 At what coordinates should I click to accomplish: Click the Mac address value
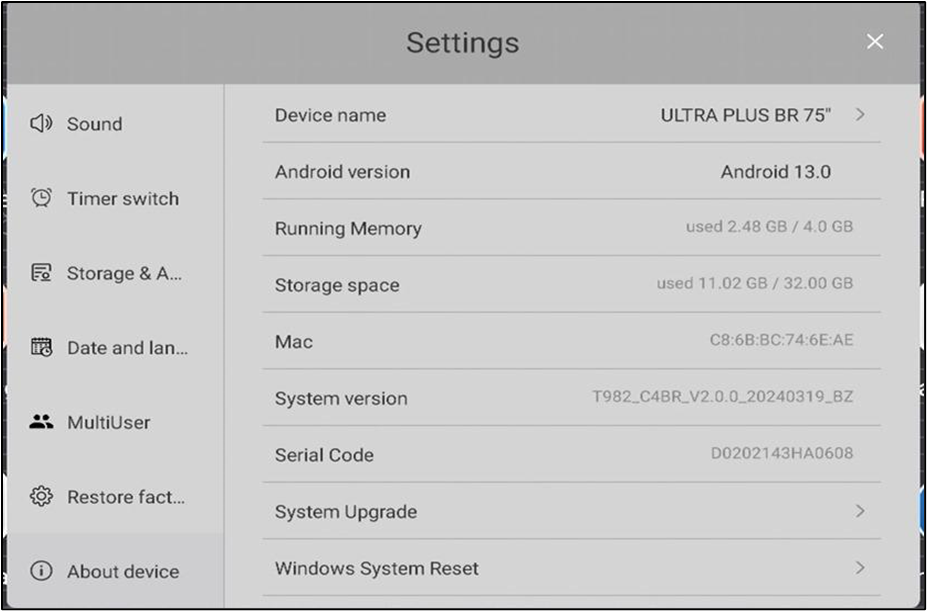(781, 340)
